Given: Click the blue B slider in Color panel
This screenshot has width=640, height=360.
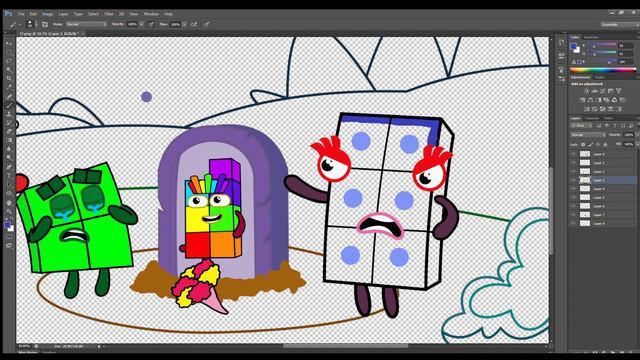Looking at the screenshot, I should 602,62.
